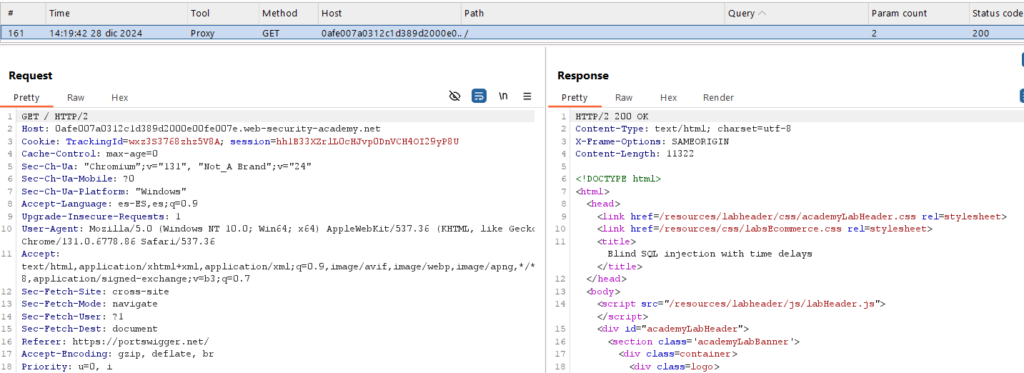Click the '<!DOCTYPE html>' line in response
The image size is (1024, 373).
[x=618, y=178]
